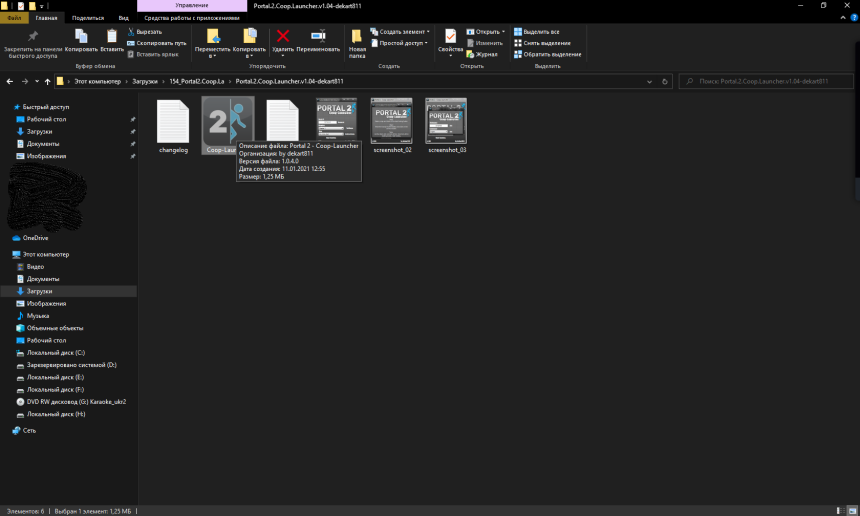The width and height of the screenshot is (860, 516).
Task: Open the Файл menu tab
Action: point(14,18)
